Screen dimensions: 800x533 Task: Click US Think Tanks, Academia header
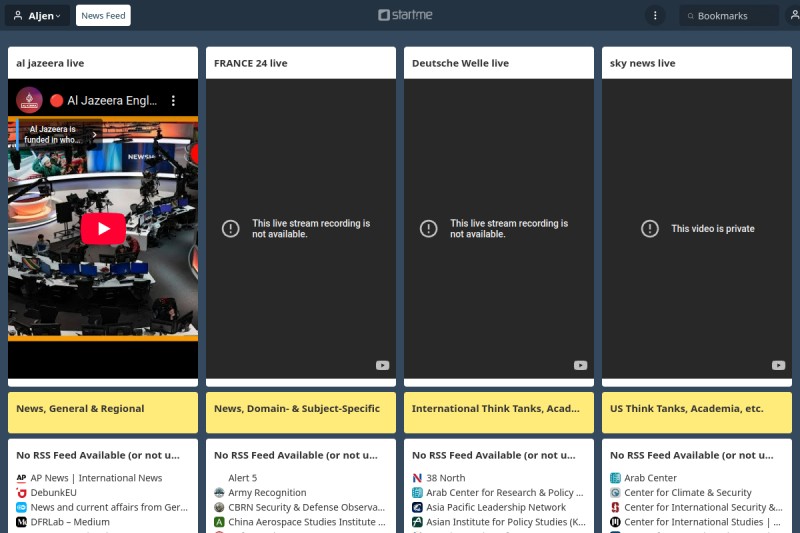(x=687, y=409)
